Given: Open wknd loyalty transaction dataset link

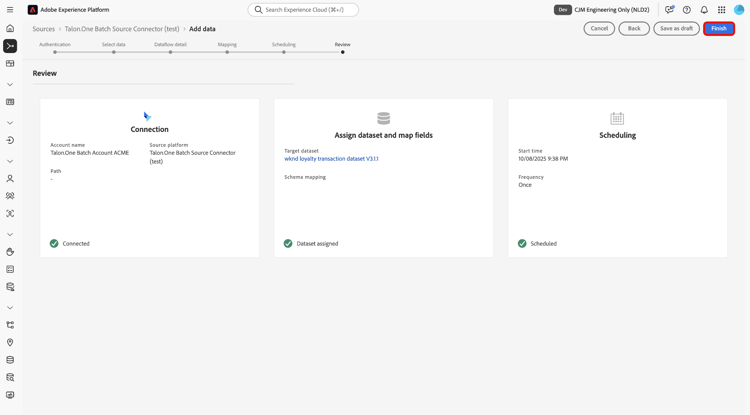Looking at the screenshot, I should click(331, 159).
